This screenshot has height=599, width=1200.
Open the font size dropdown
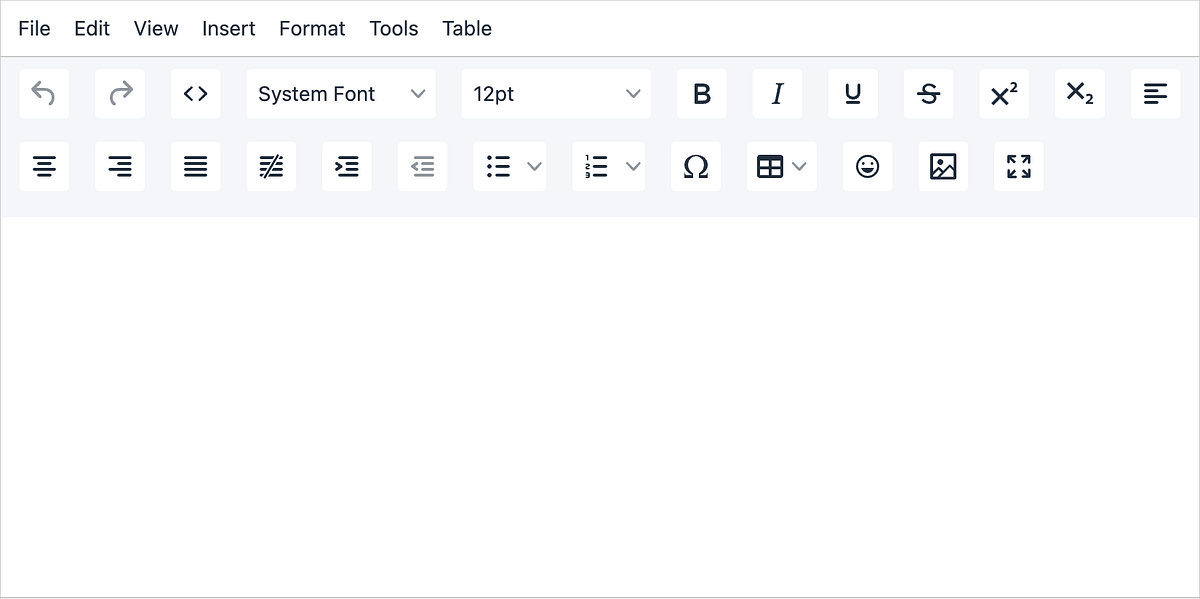click(x=556, y=93)
